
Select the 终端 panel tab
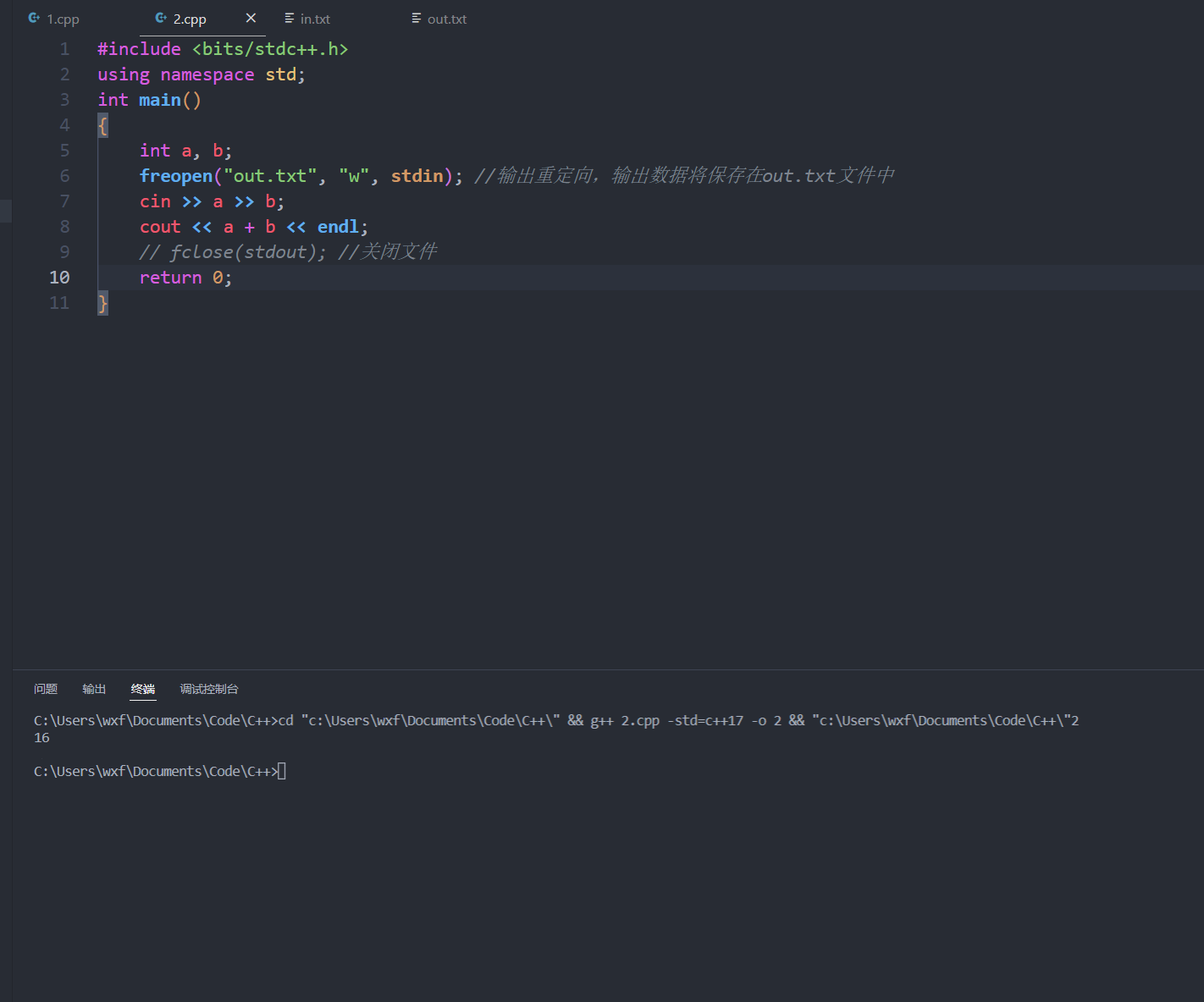coord(142,689)
